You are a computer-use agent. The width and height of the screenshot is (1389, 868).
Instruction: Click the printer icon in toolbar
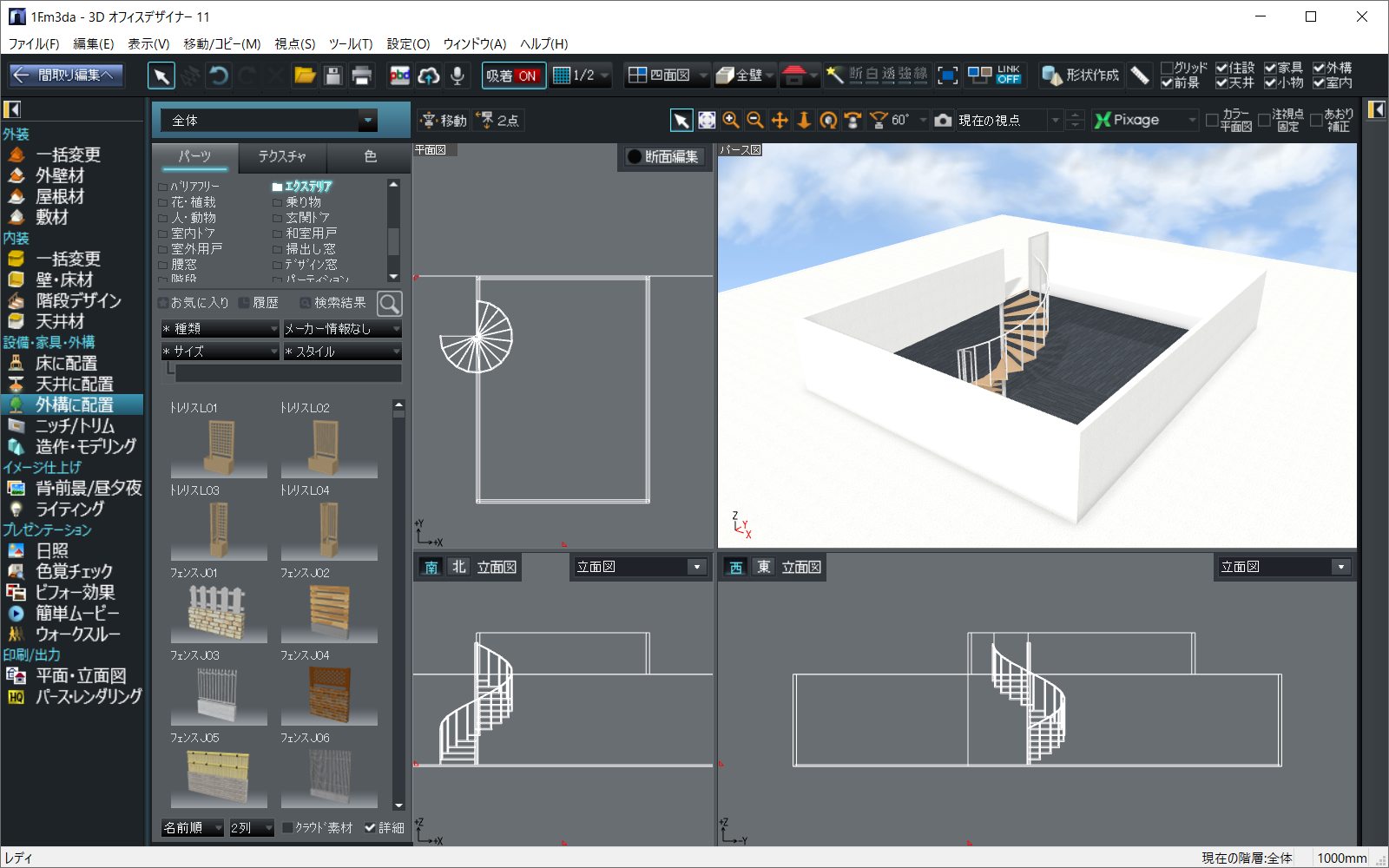point(361,76)
